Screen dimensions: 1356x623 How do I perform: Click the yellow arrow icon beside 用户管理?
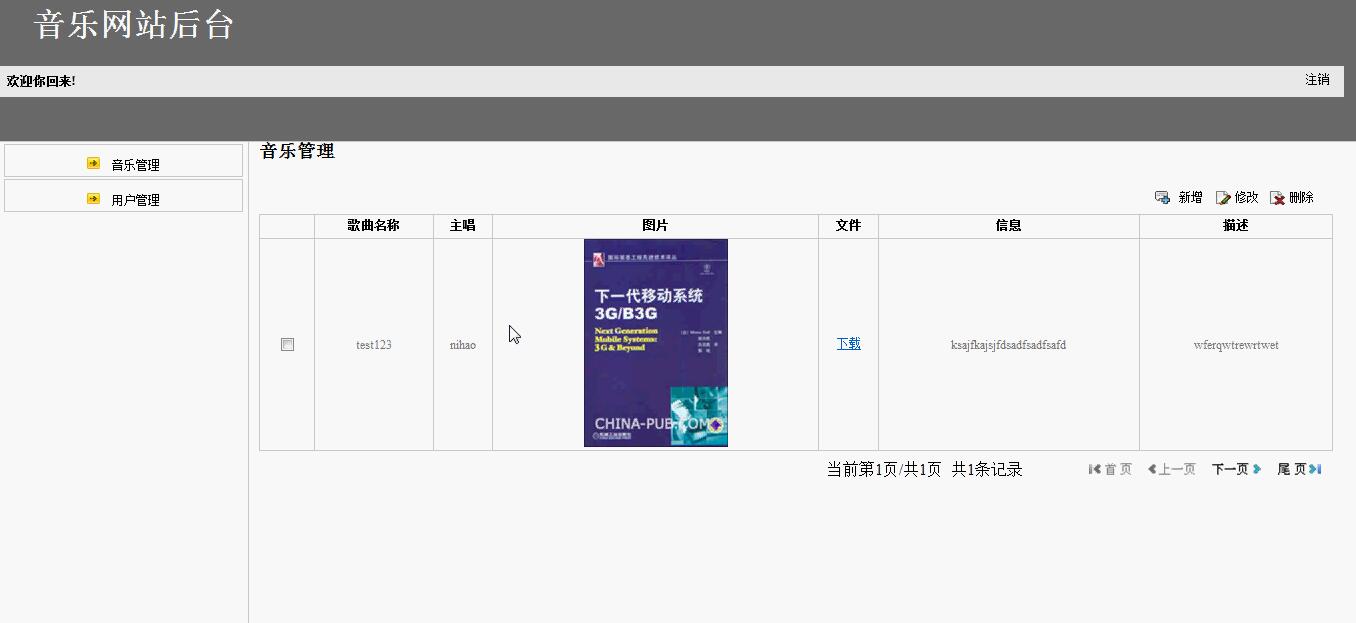coord(93,198)
